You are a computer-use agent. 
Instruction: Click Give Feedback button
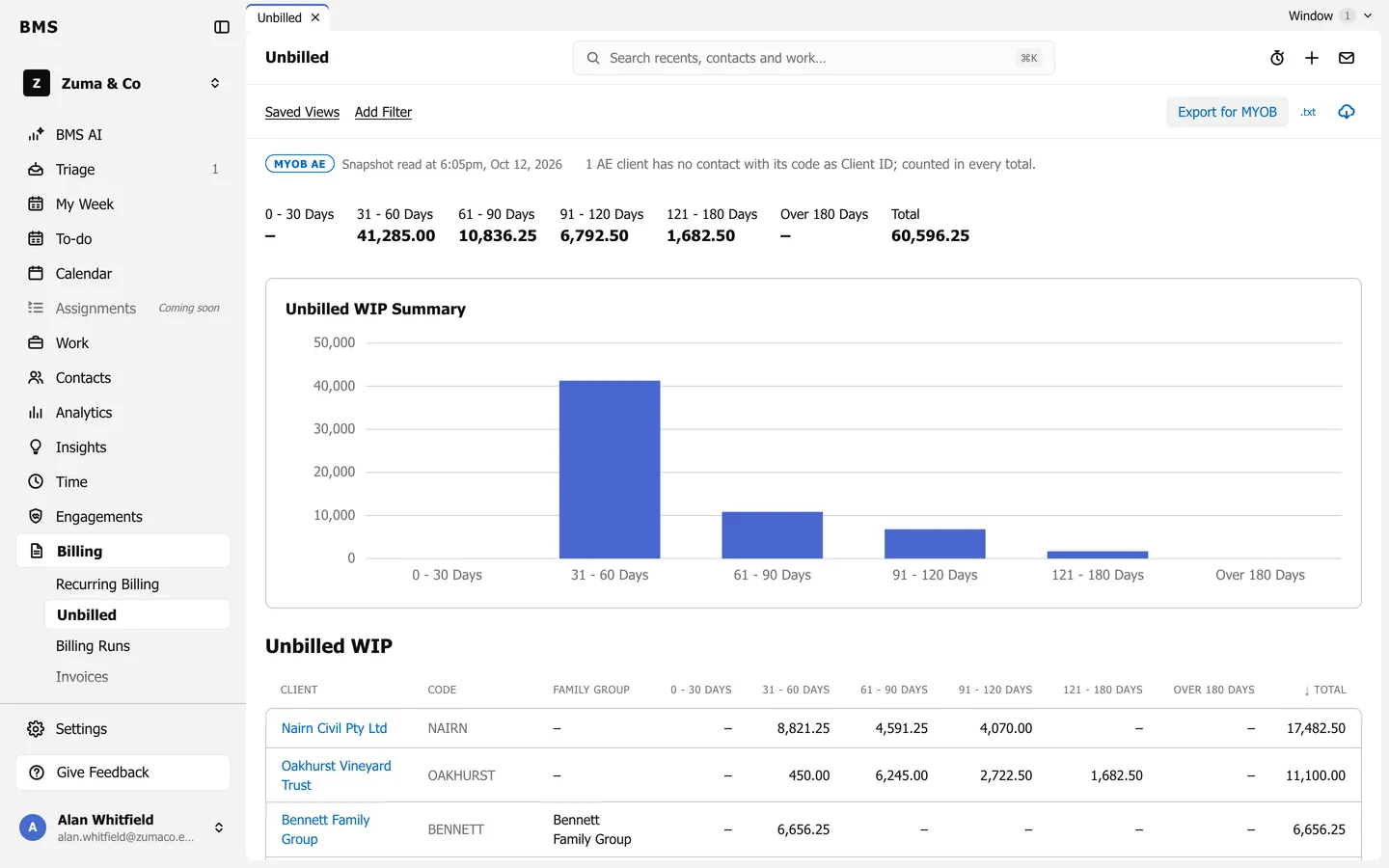coord(123,773)
